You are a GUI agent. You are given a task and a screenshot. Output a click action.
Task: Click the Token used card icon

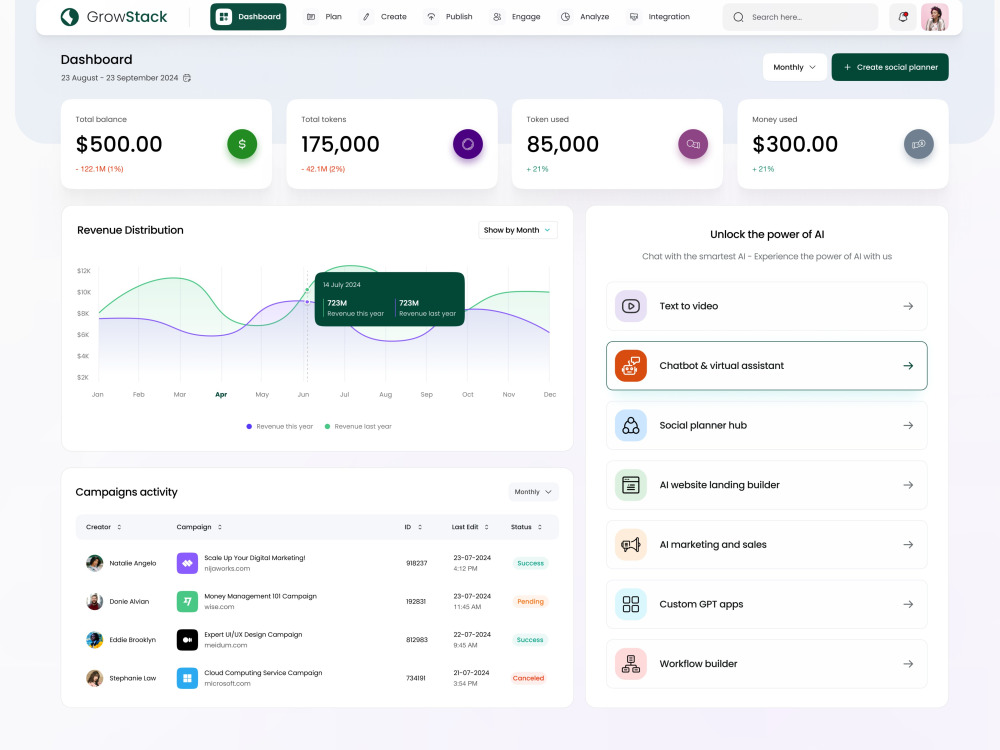pyautogui.click(x=693, y=144)
